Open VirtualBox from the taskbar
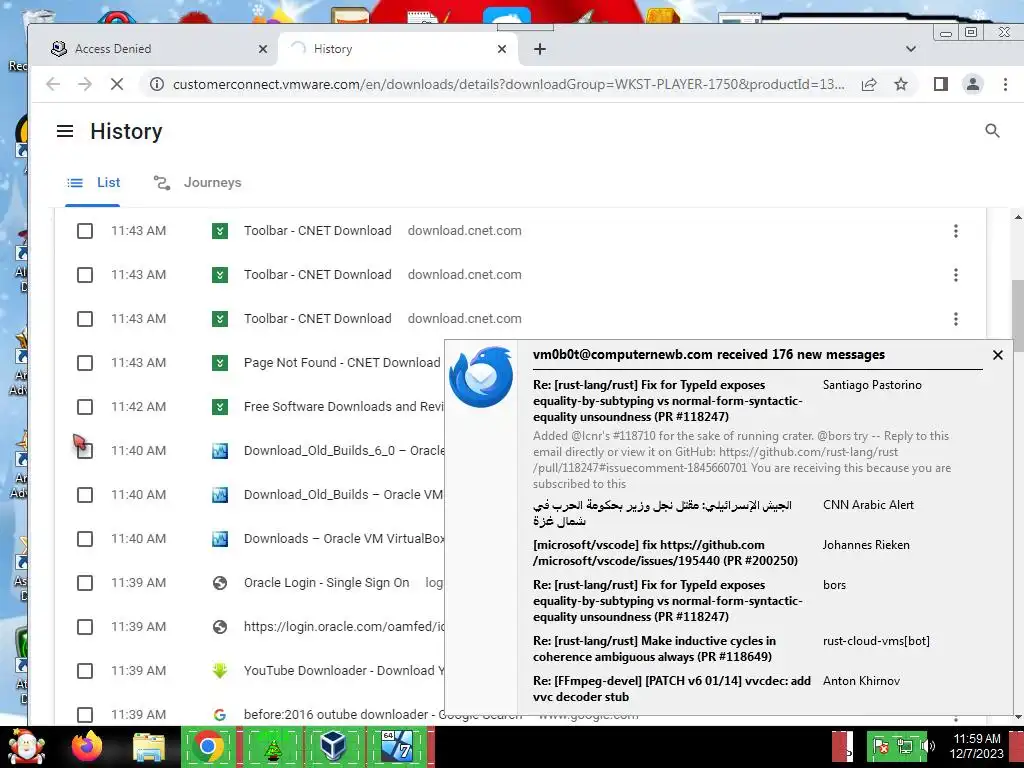 [333, 747]
